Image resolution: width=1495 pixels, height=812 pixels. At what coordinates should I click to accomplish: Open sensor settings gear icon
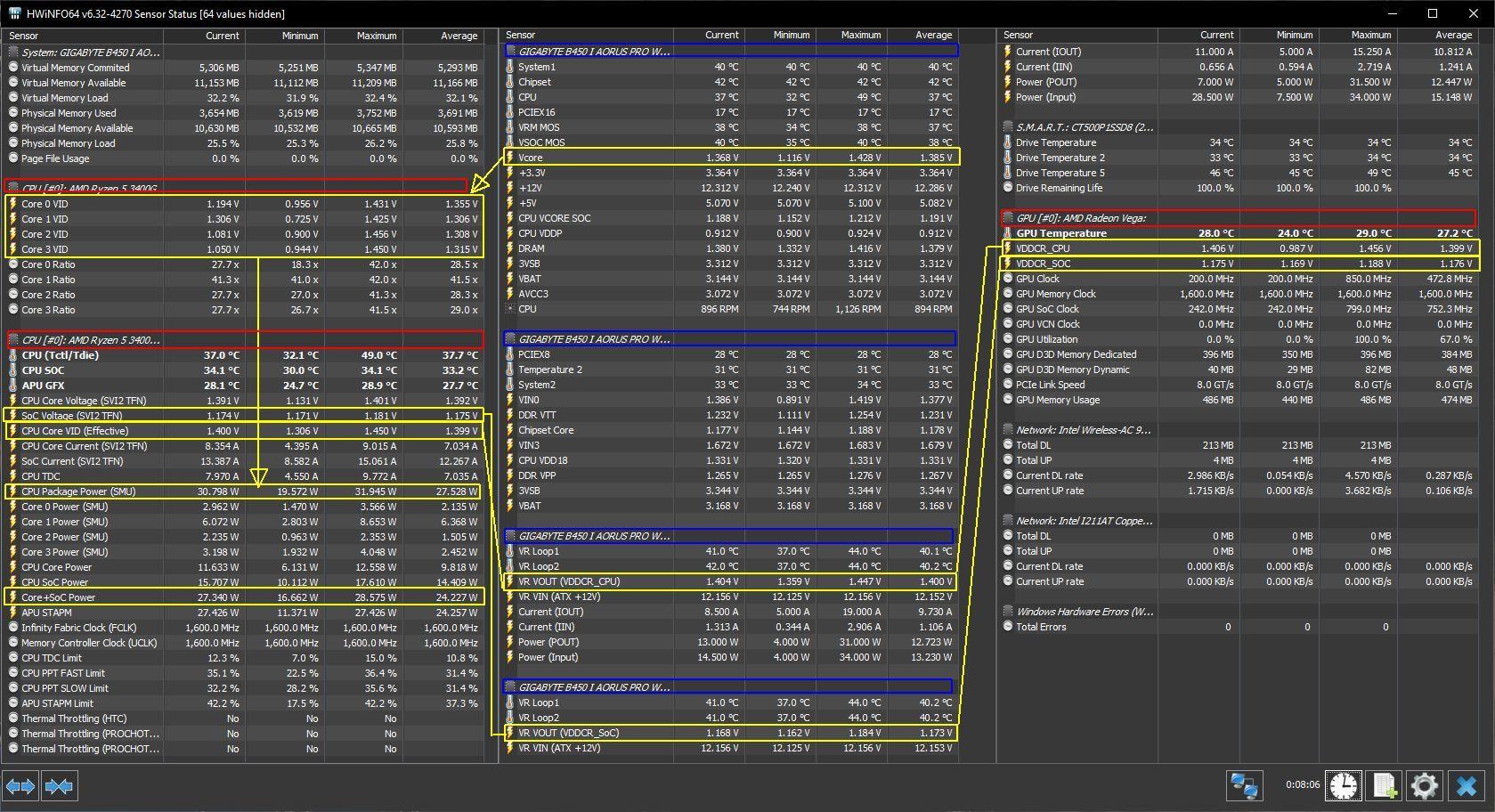point(1425,785)
